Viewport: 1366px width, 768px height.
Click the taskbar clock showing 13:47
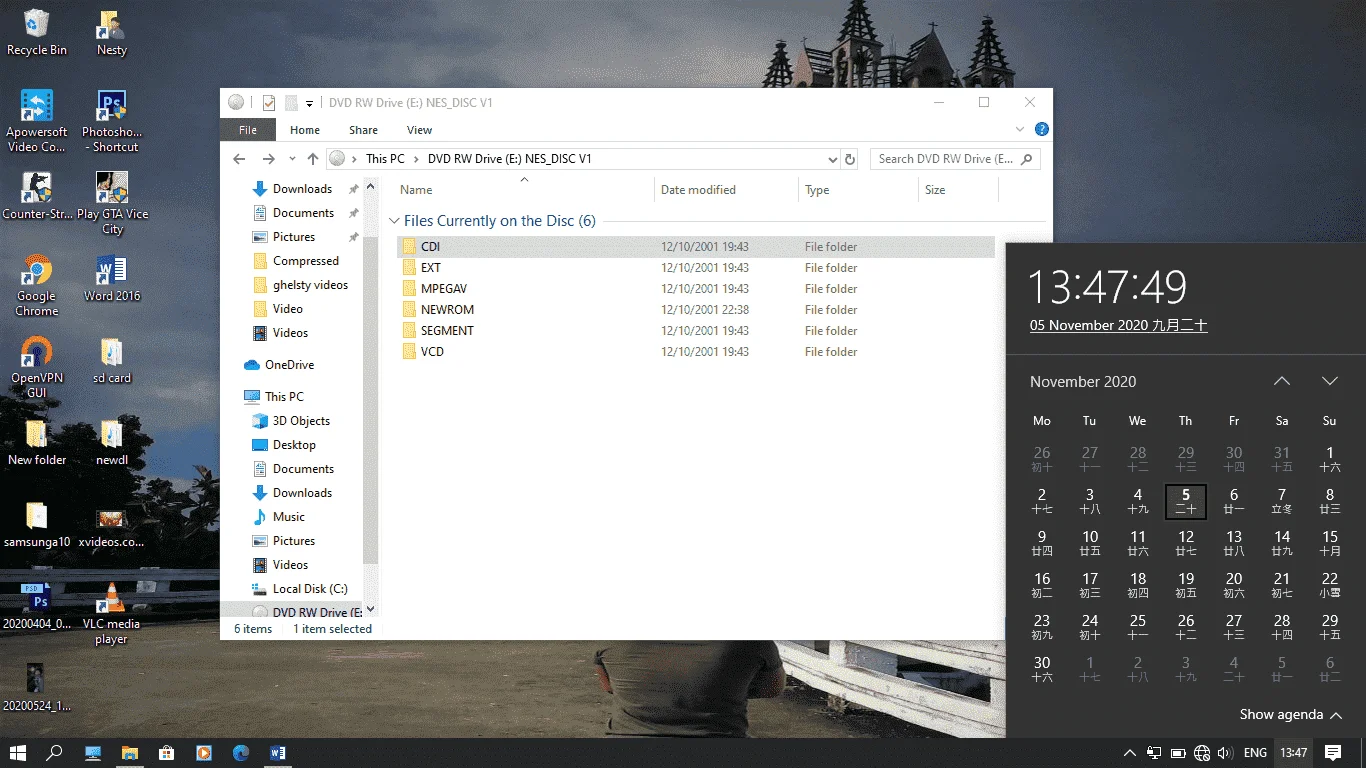(1294, 753)
